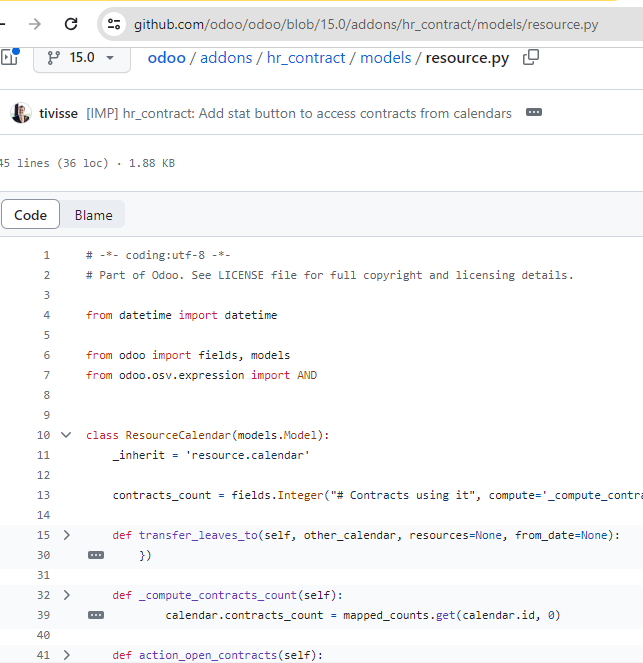
Task: Expand the action_open_contracts function at line 41
Action: tap(66, 655)
